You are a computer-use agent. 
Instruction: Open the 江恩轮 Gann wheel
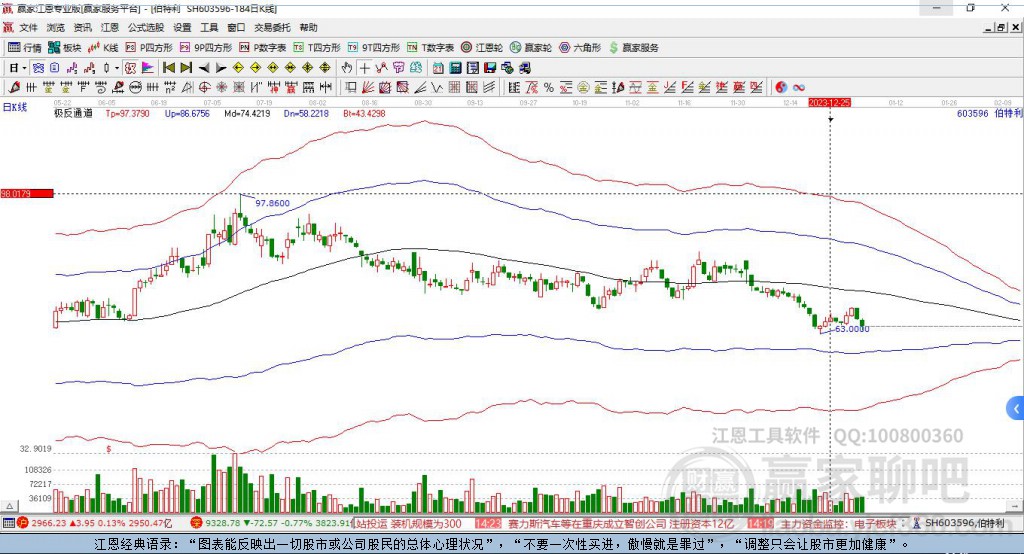(x=482, y=48)
